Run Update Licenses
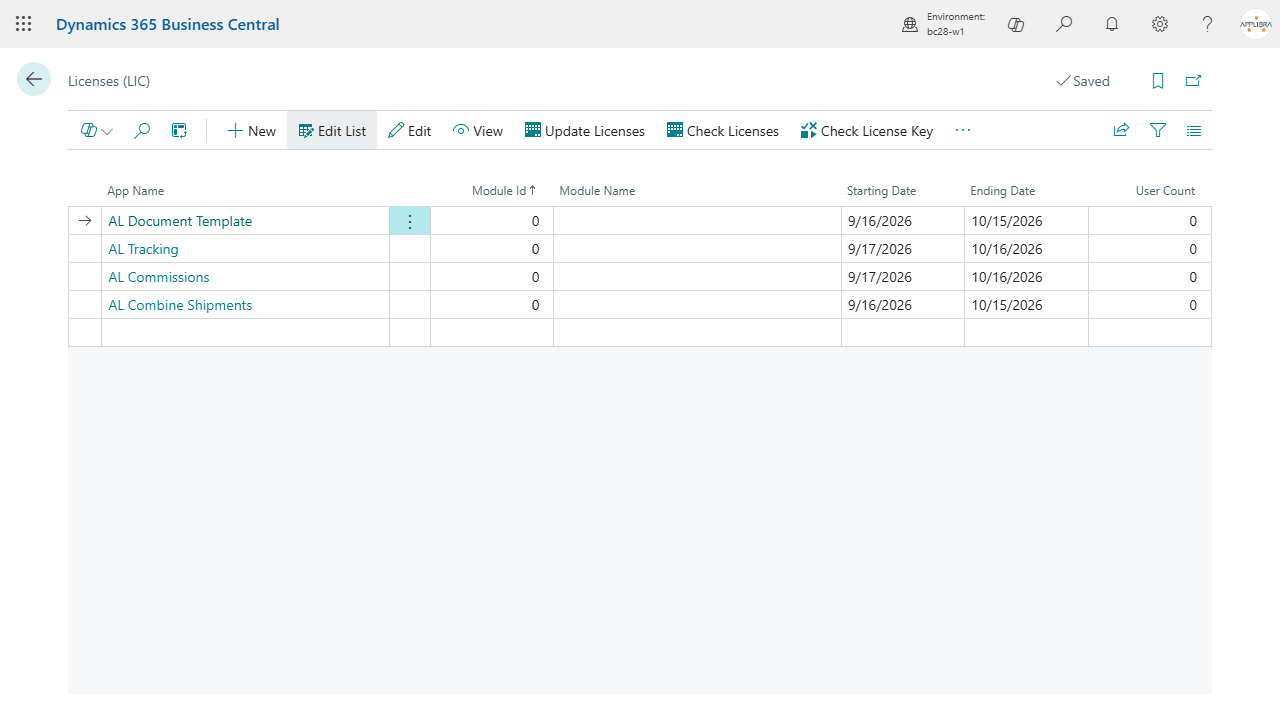The image size is (1280, 720). point(585,130)
